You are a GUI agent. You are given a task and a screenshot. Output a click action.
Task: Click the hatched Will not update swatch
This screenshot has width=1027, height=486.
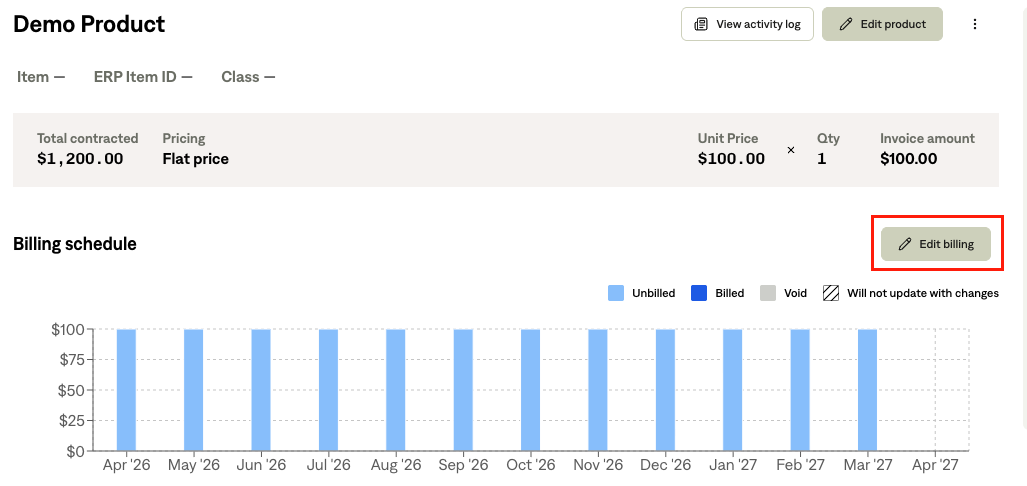[831, 293]
